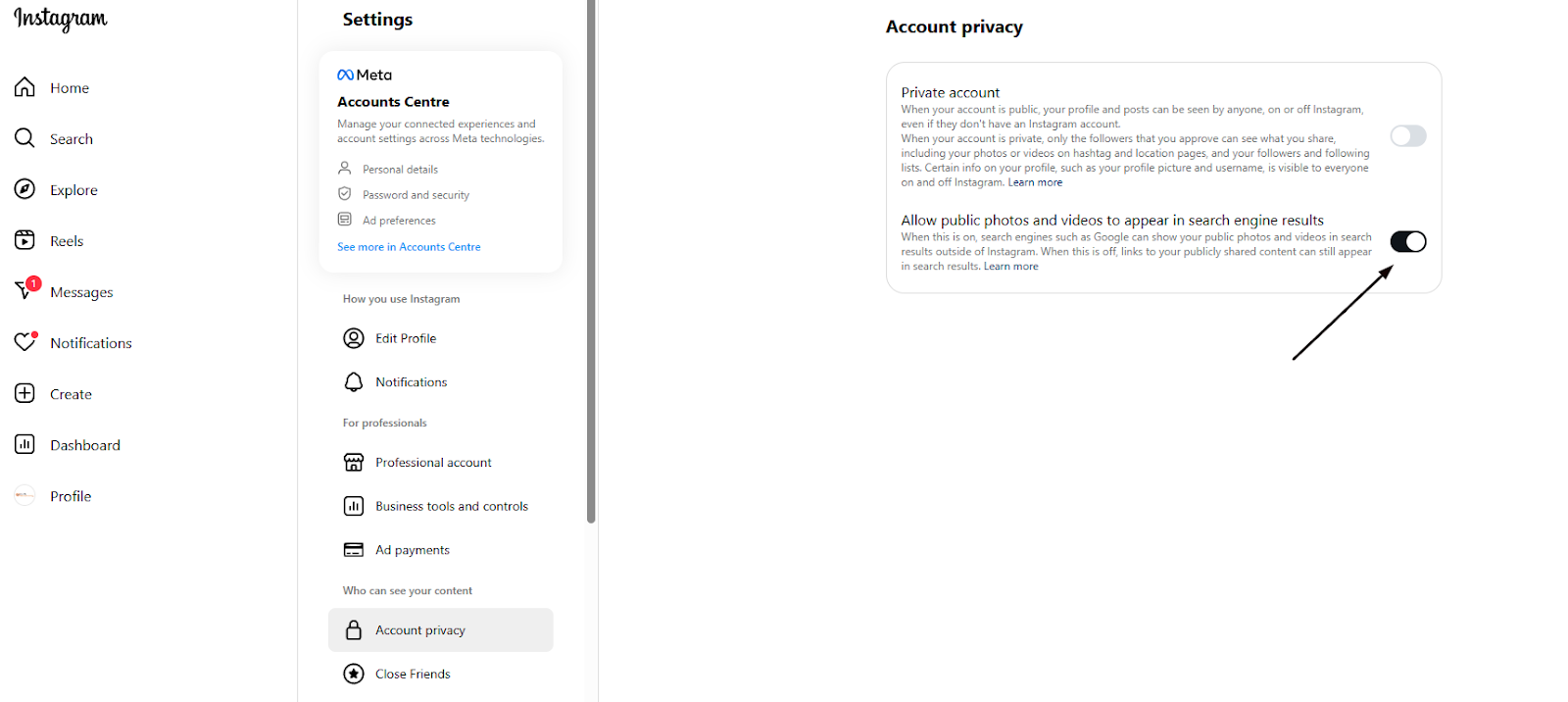Click the Personal details person icon
Viewport: 1568px width, 702px height.
(344, 168)
